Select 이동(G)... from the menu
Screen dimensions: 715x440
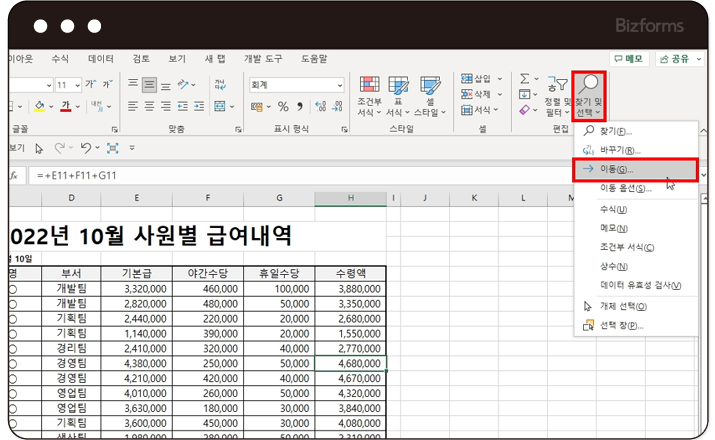point(616,170)
